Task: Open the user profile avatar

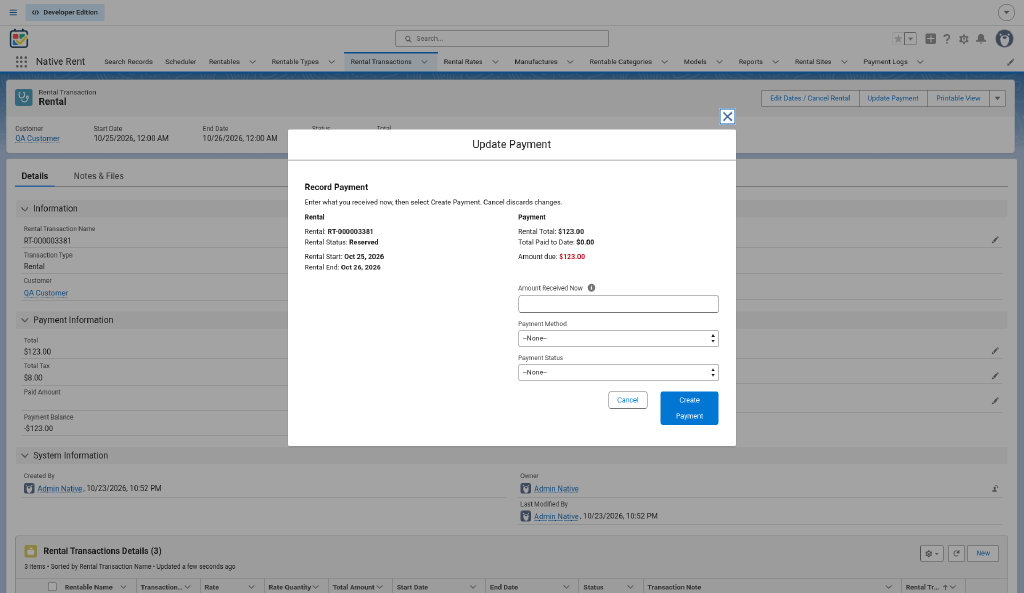Action: tap(1004, 39)
